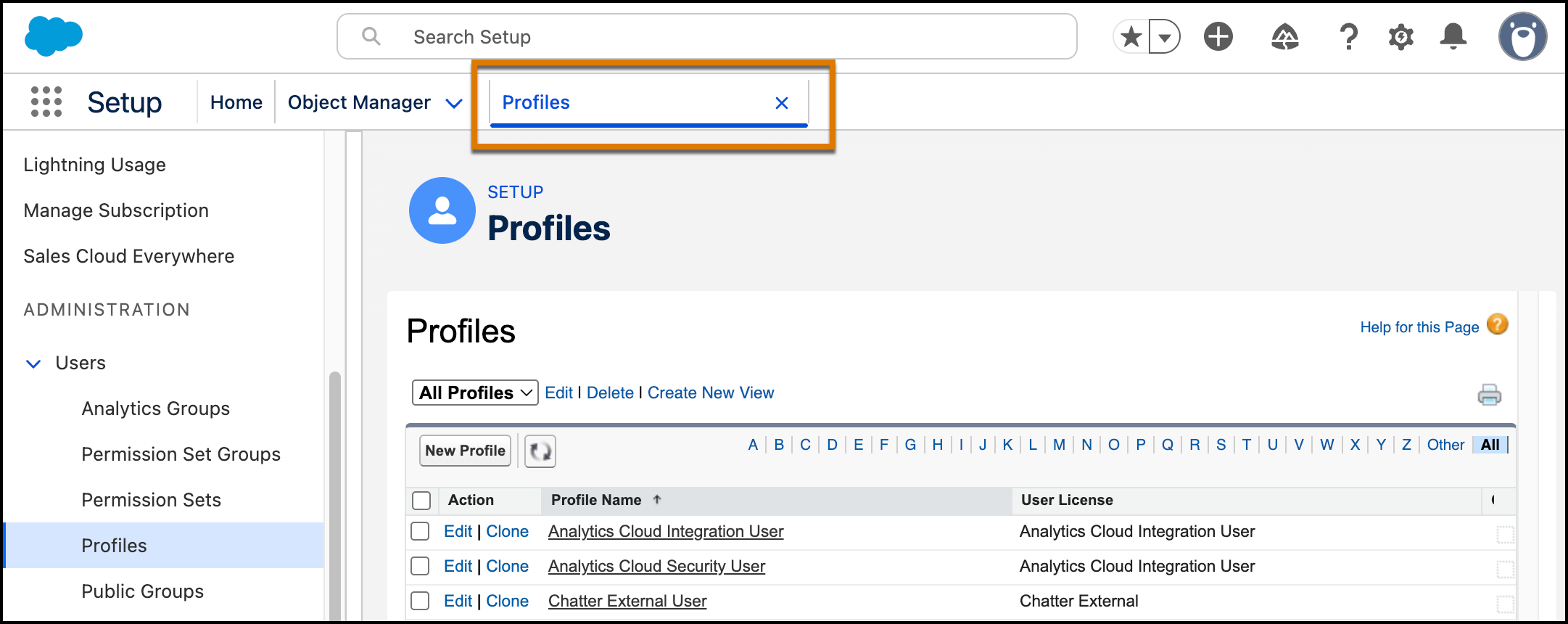
Task: Switch to the Home tab
Action: (236, 102)
